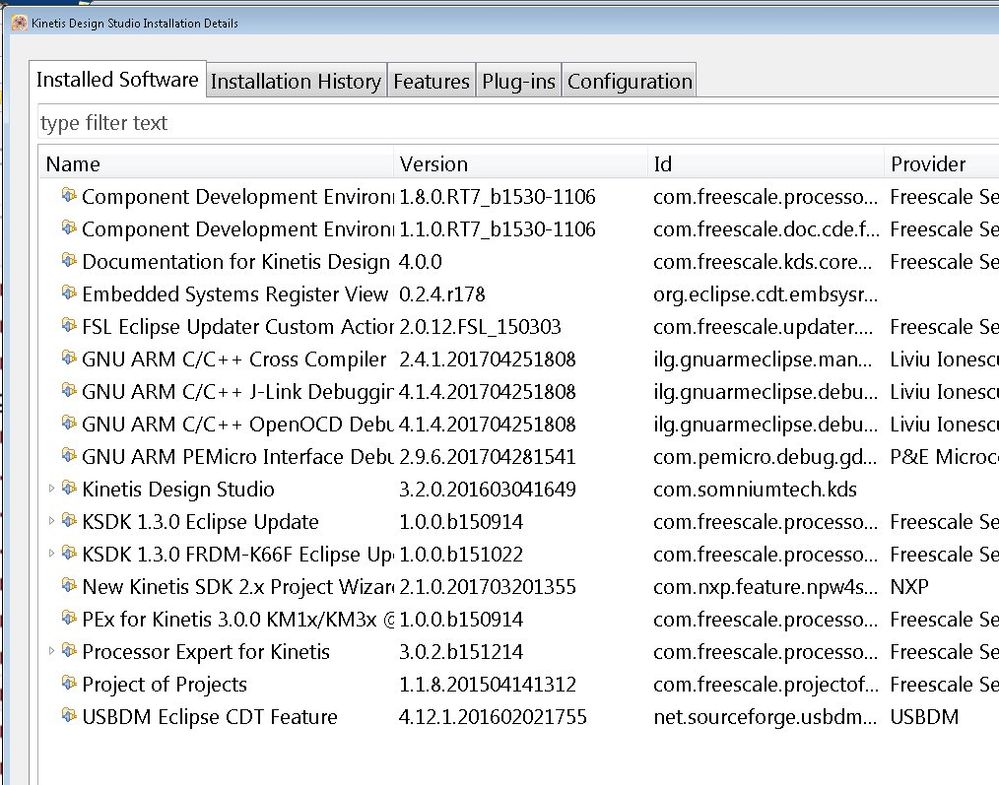Click version 0.2.4.r178 cell
The image size is (999, 785).
click(x=442, y=294)
